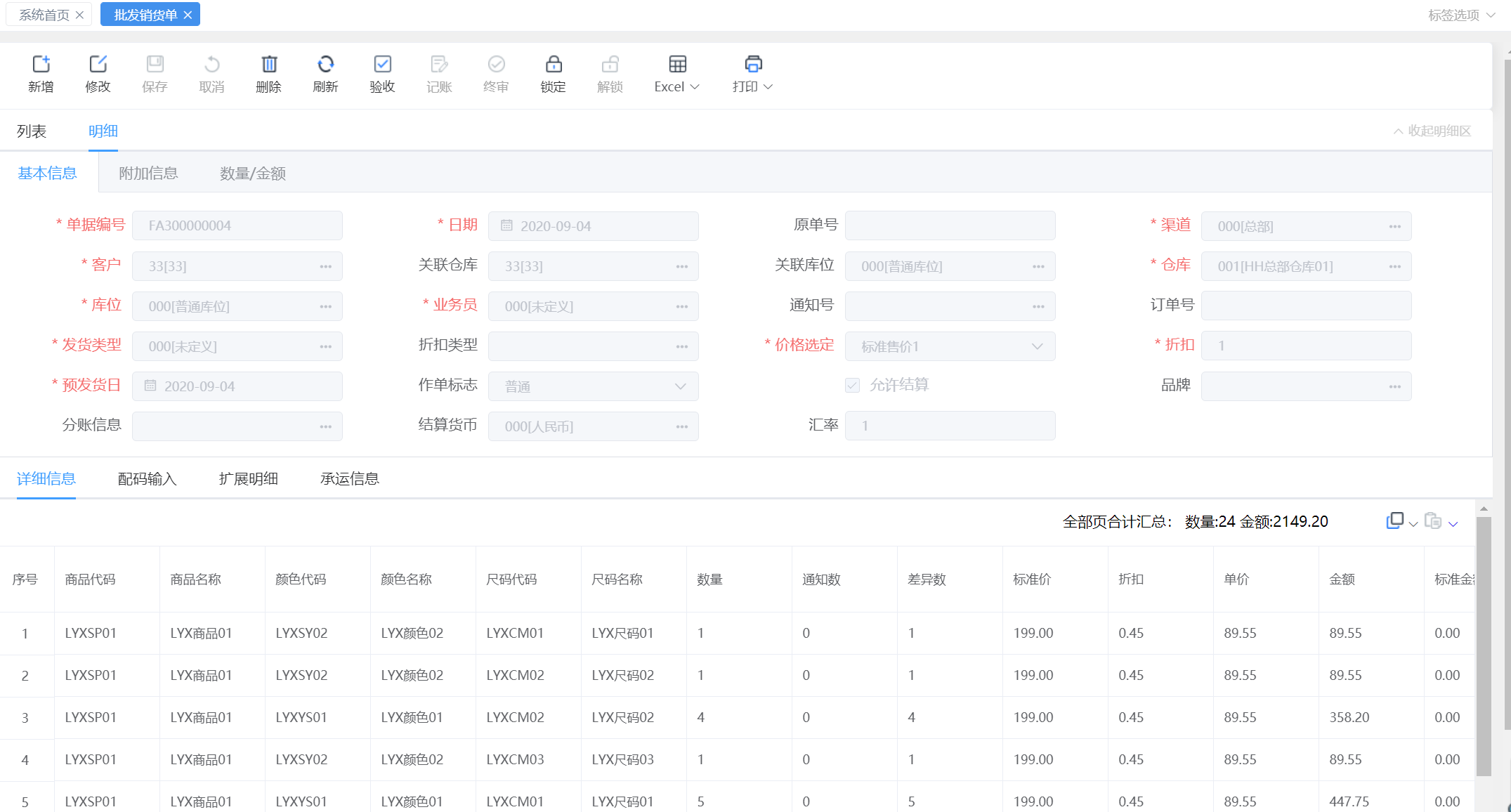
Task: Select the 基本信息 tab
Action: pyautogui.click(x=48, y=173)
